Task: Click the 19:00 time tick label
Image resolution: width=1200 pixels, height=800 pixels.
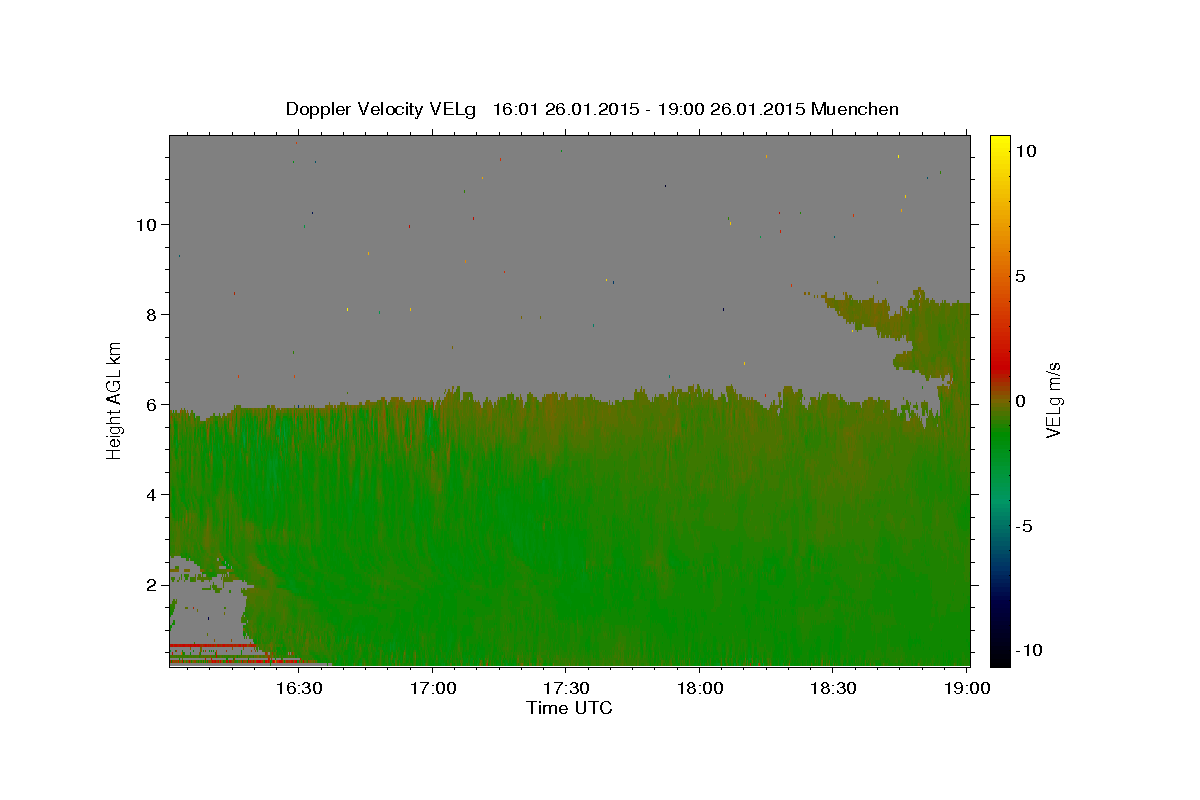Action: tap(967, 689)
